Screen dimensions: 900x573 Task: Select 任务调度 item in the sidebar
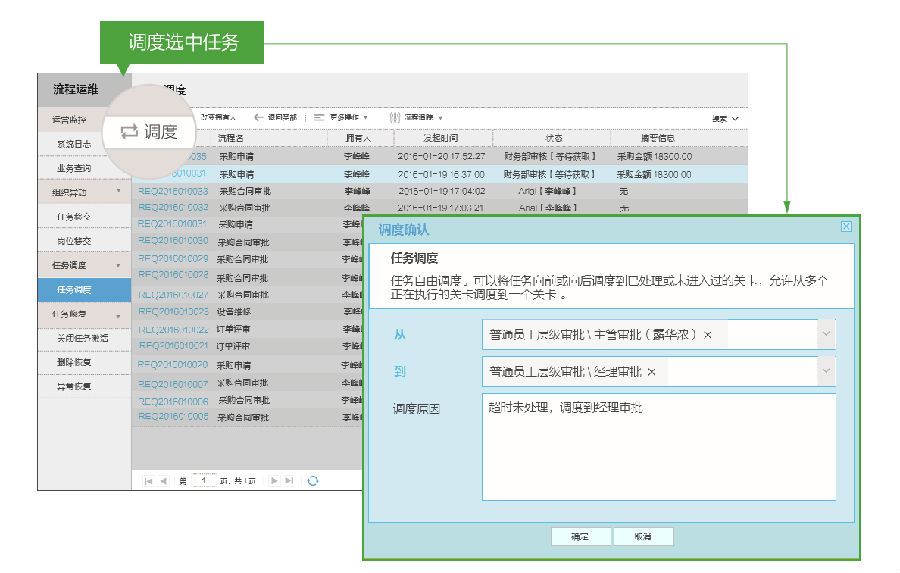(x=75, y=290)
